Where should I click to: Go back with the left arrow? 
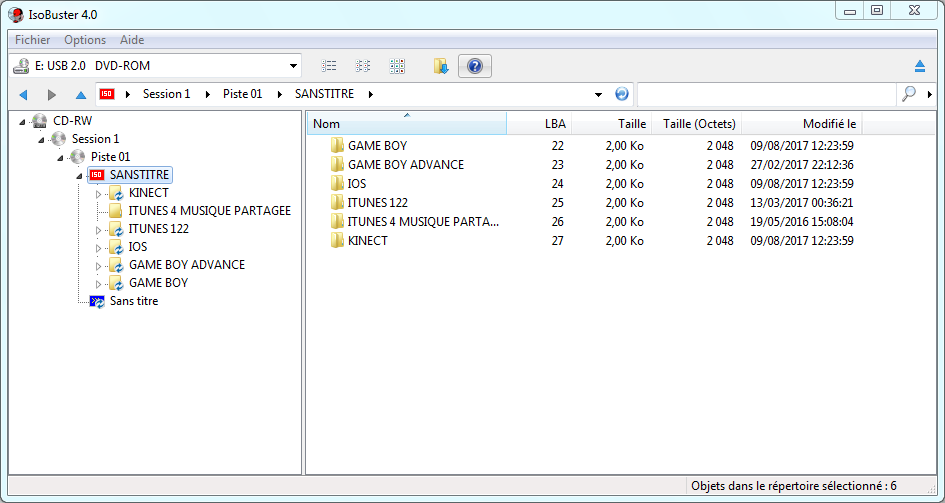[x=24, y=95]
